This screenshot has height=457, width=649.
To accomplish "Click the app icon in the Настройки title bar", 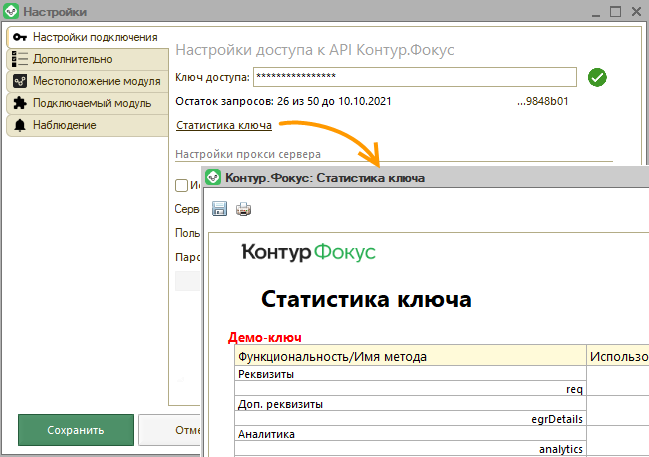I will [11, 11].
